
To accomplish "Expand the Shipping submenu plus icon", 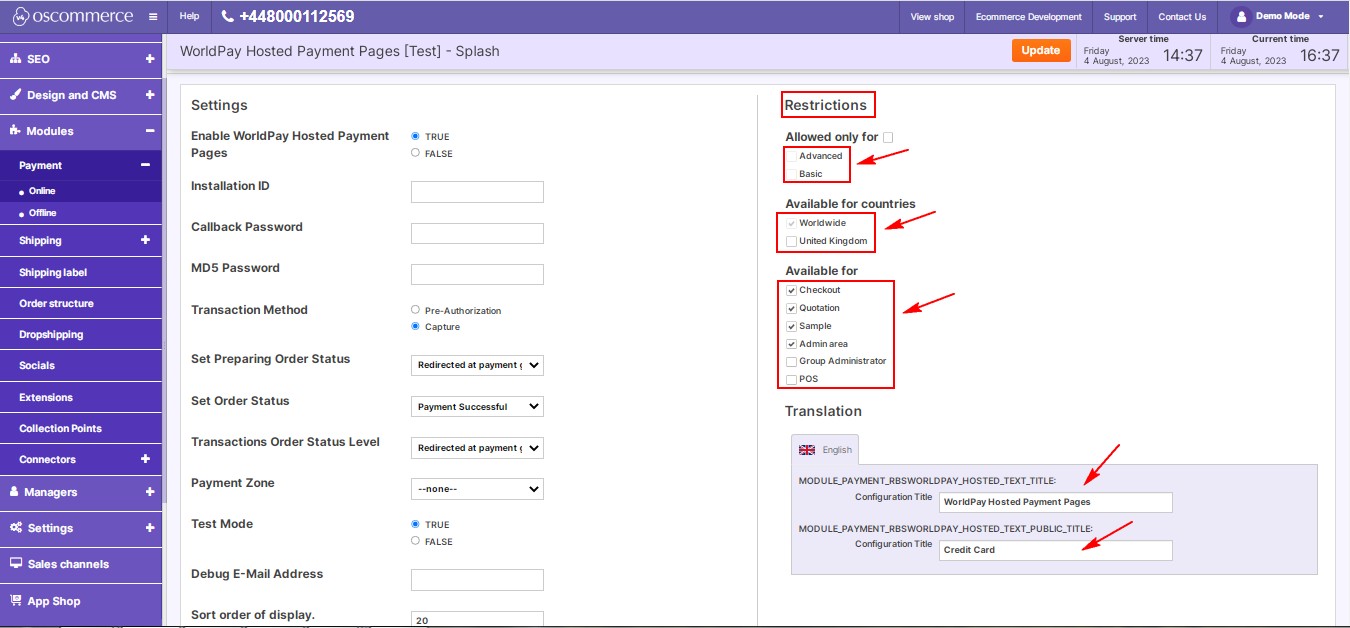I will (x=145, y=240).
